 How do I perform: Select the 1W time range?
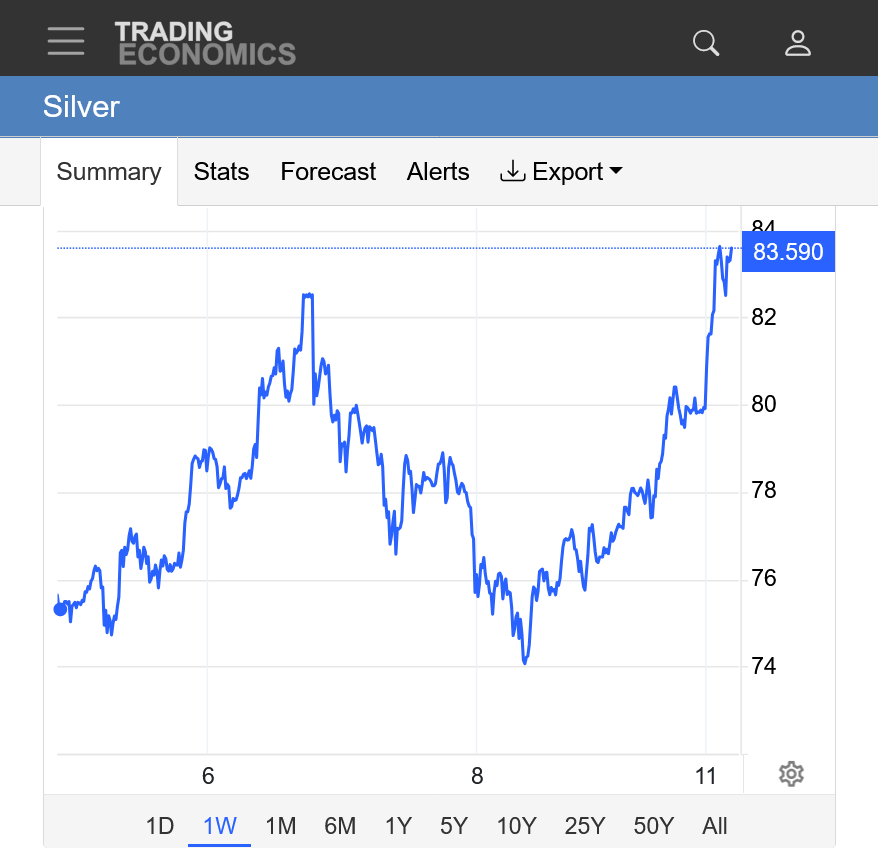click(x=220, y=826)
